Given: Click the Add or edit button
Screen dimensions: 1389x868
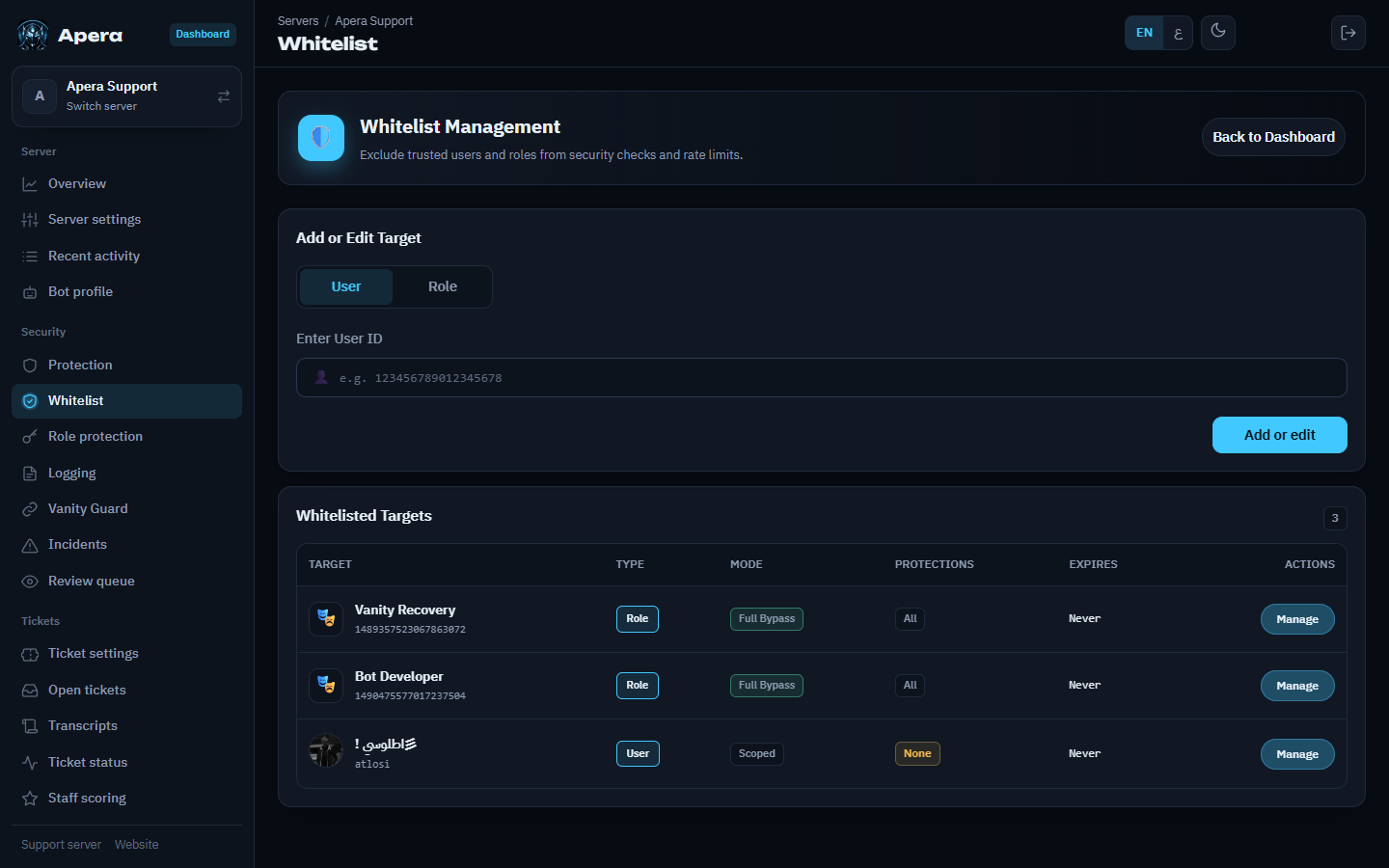Looking at the screenshot, I should (1280, 435).
